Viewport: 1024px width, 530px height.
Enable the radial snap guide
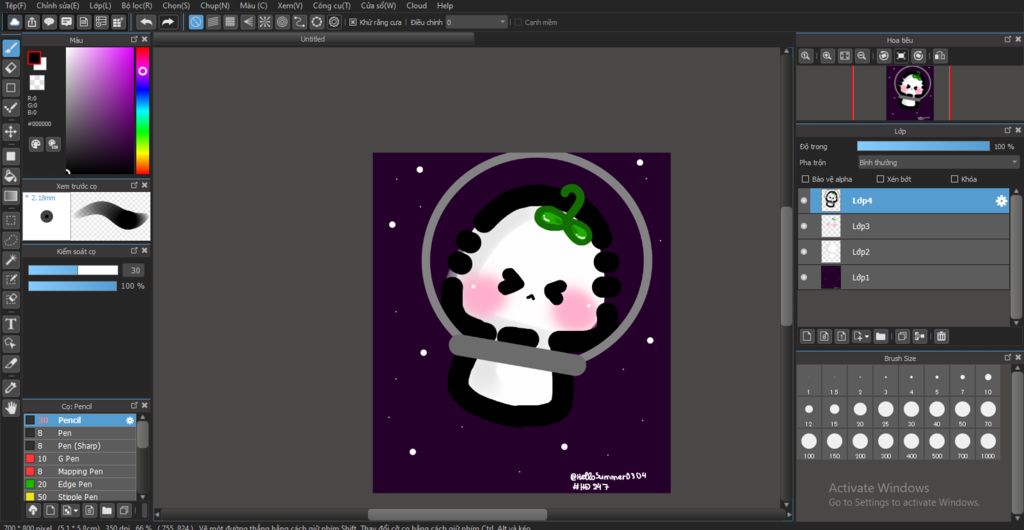pos(264,22)
